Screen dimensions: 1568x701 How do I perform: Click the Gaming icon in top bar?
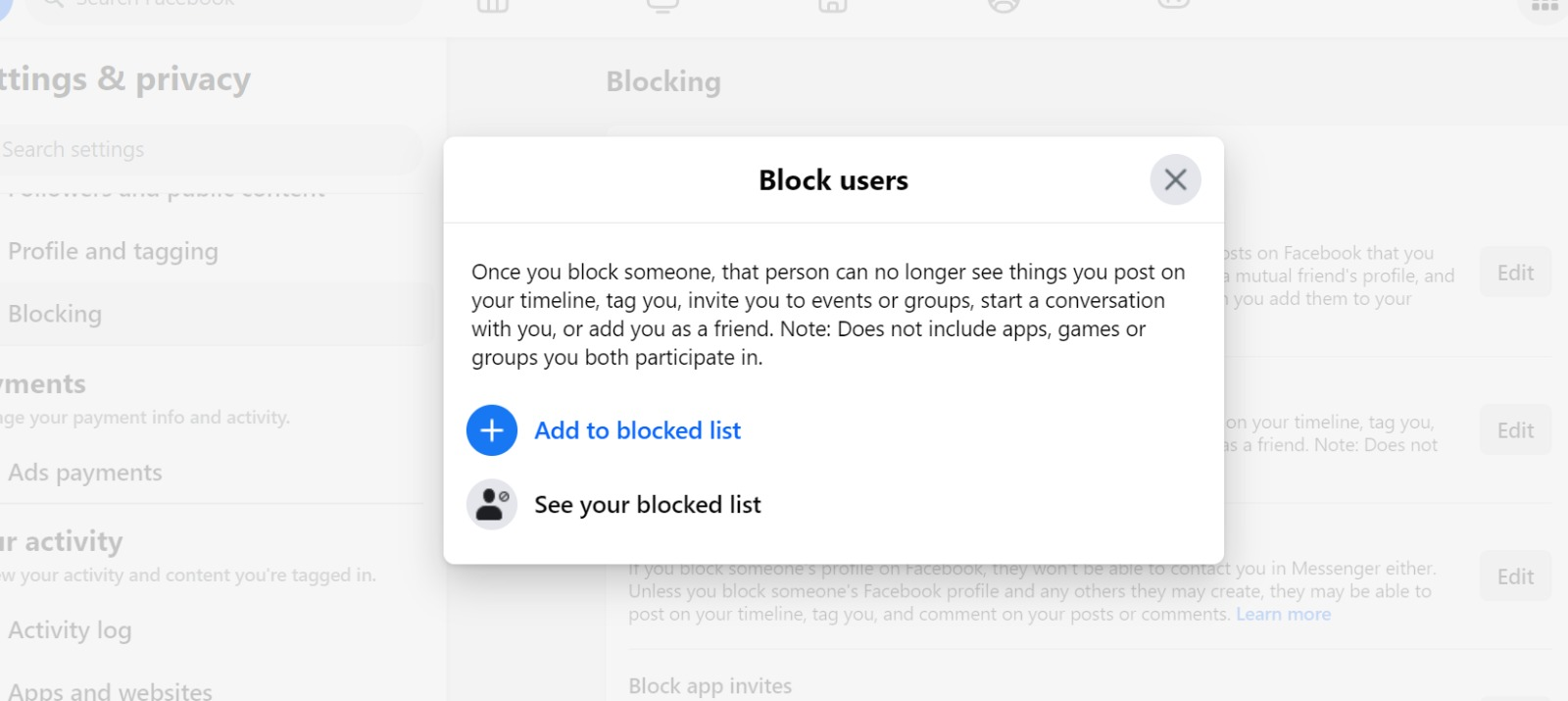[1173, 6]
